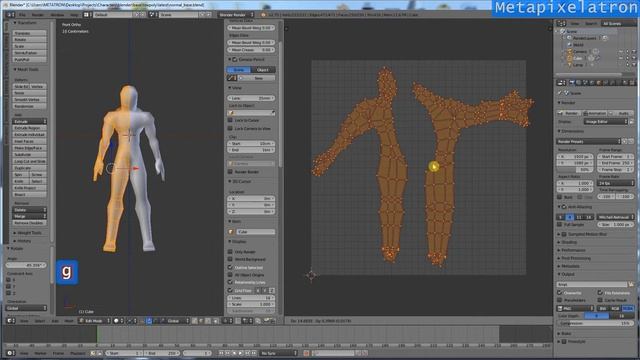Click the Animation render button
Screen dimensions: 640x360
click(595, 113)
